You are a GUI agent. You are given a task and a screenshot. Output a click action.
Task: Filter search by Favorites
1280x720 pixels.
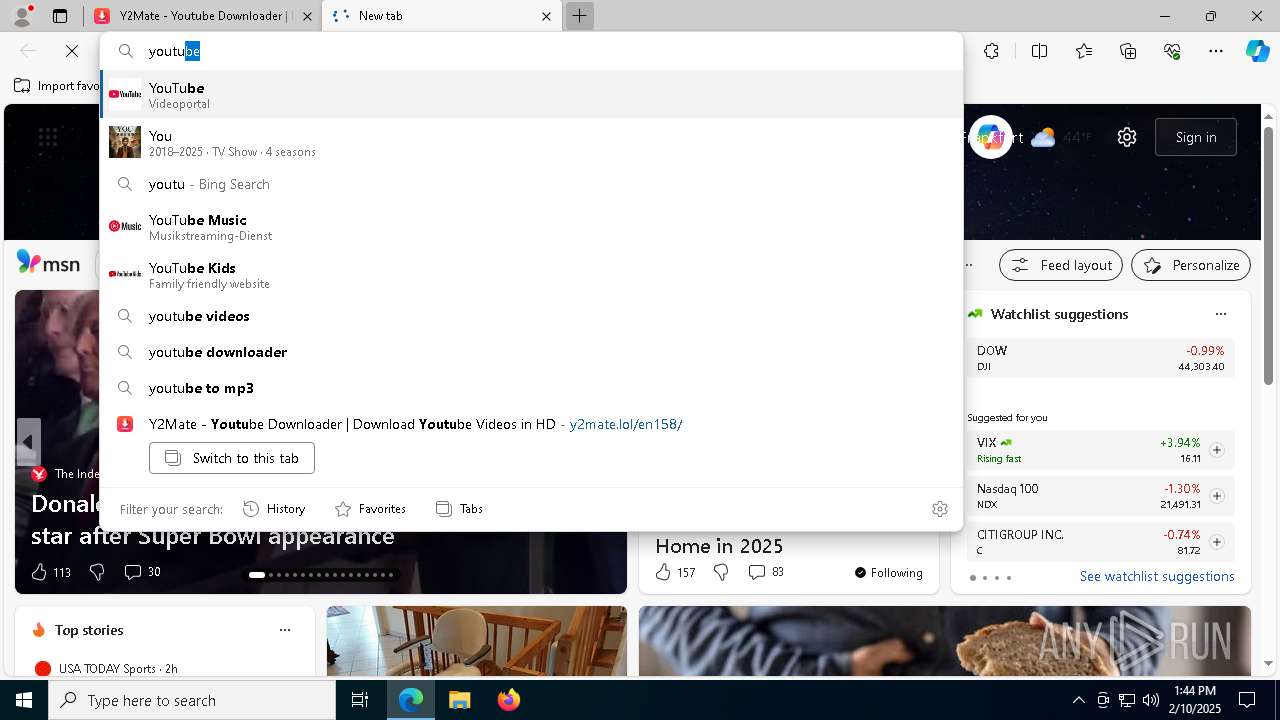[x=370, y=509]
